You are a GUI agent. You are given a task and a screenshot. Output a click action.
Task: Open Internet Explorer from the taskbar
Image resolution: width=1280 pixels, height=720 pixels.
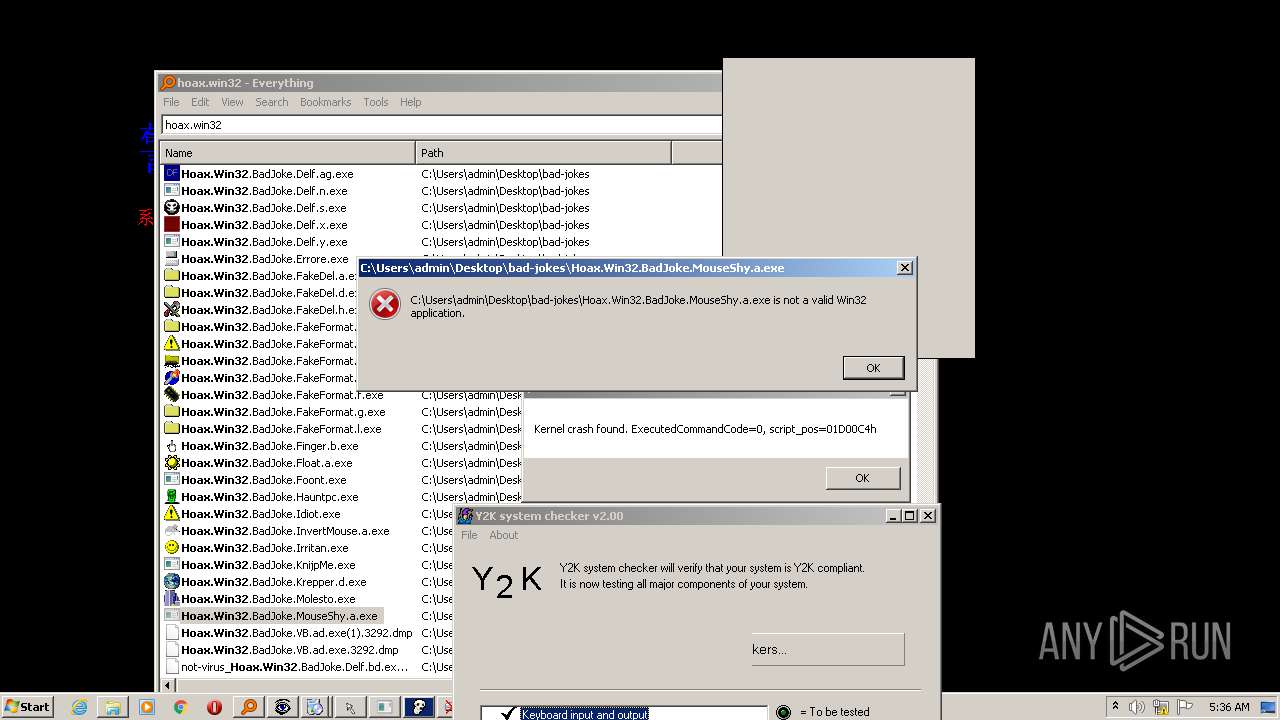click(79, 707)
